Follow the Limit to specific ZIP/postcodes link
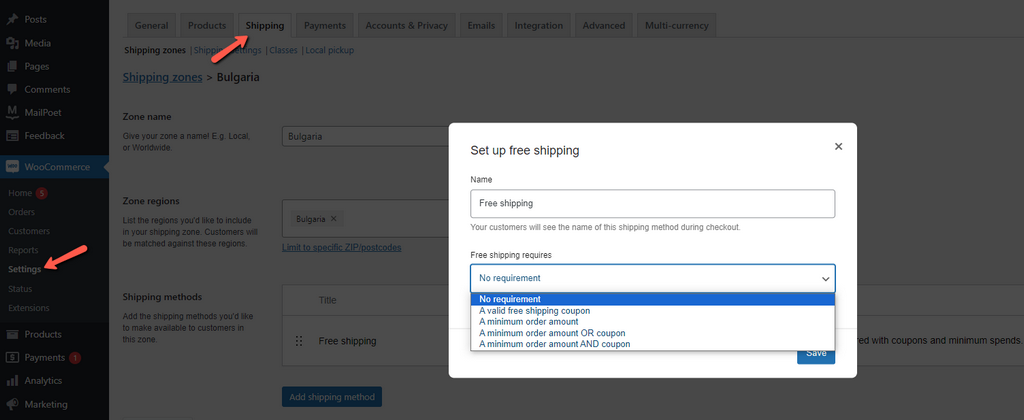Image resolution: width=1024 pixels, height=420 pixels. [341, 247]
